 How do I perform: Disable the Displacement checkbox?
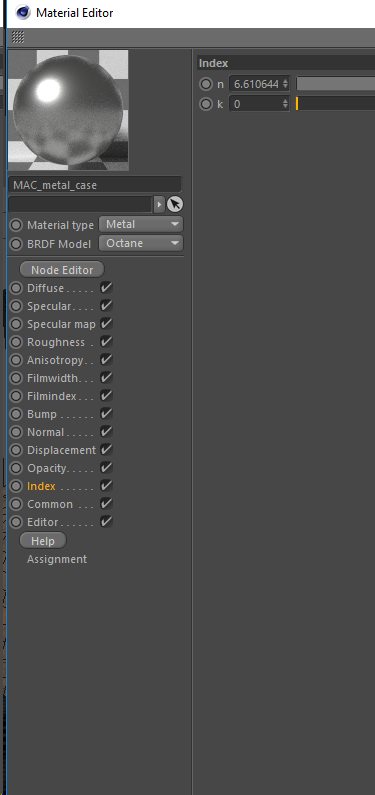(106, 450)
